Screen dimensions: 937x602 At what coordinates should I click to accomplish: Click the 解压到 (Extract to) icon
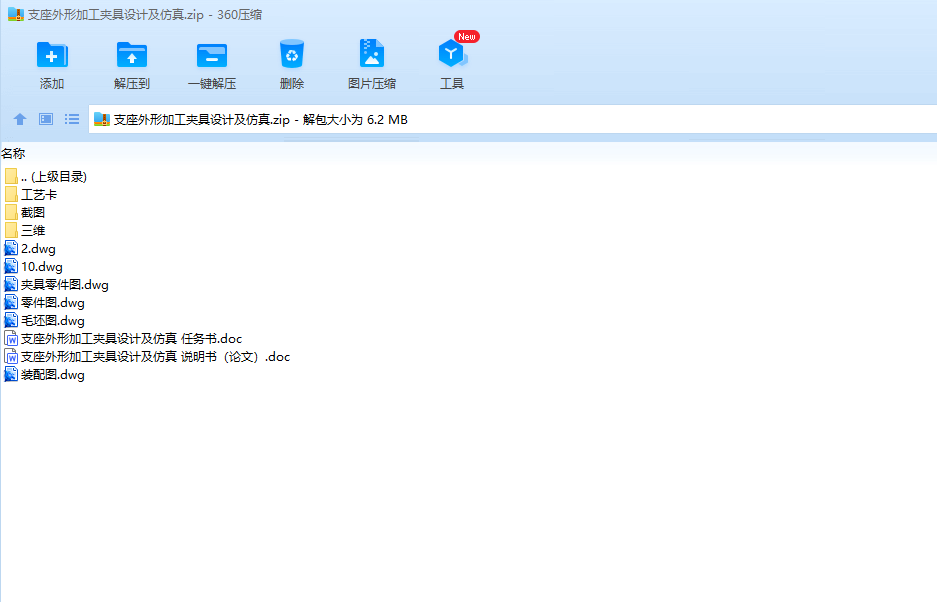pos(131,55)
